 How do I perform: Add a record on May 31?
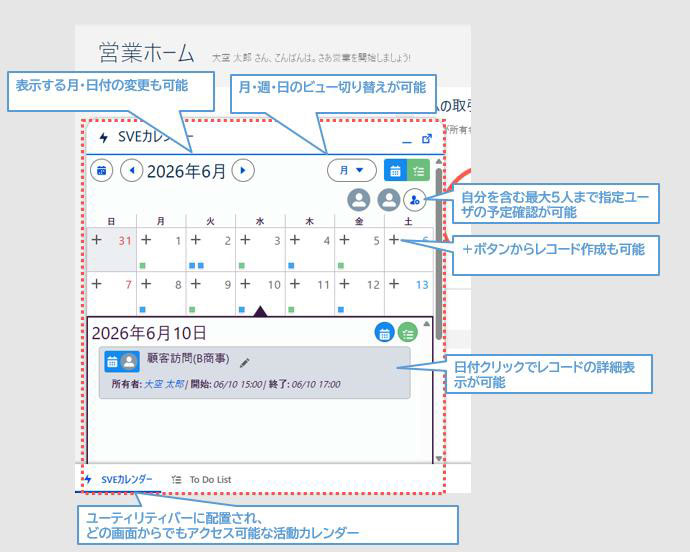pyautogui.click(x=96, y=240)
